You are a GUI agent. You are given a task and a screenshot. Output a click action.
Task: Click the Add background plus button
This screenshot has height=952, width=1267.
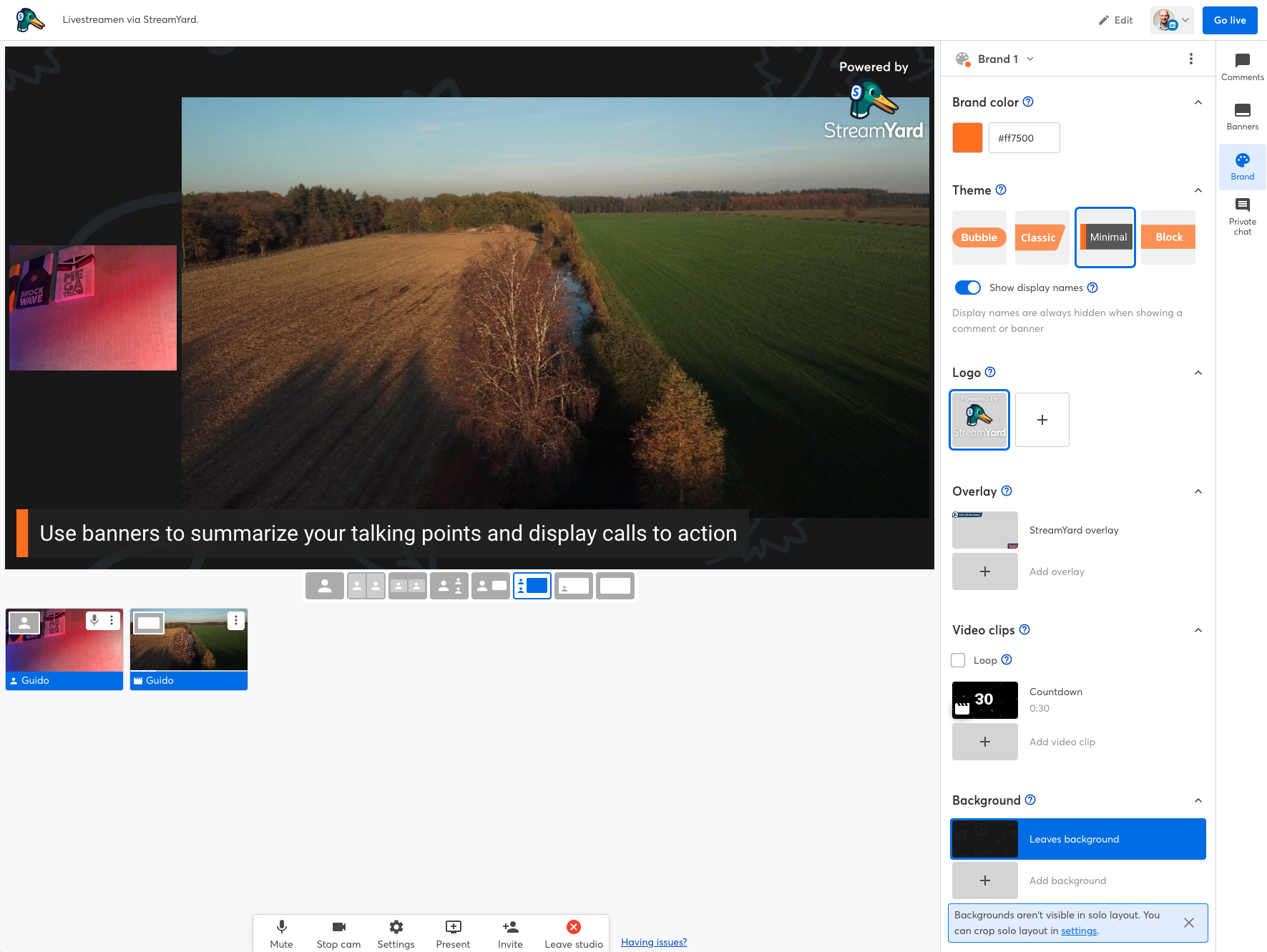pyautogui.click(x=985, y=880)
